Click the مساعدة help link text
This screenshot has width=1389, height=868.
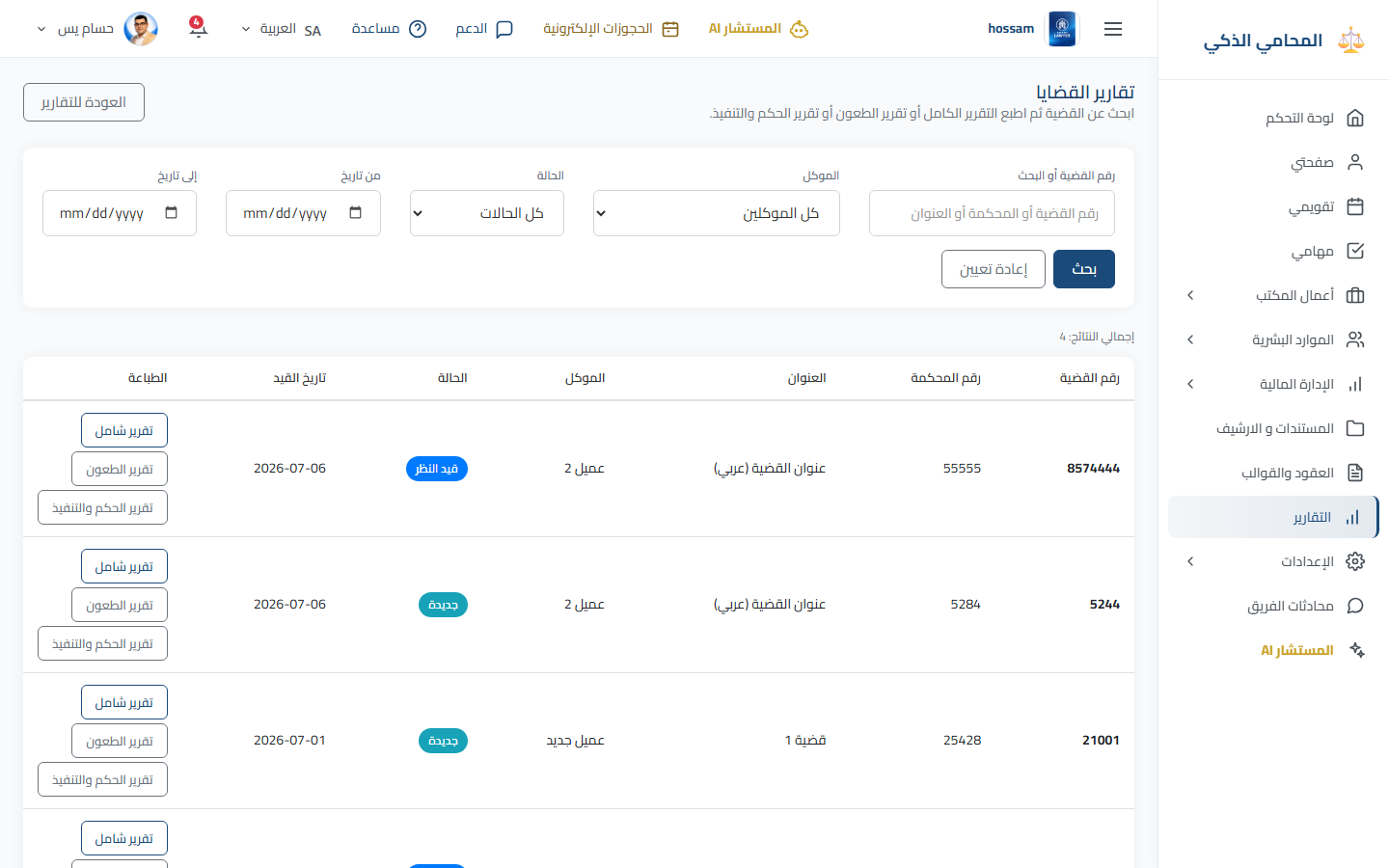coord(376,29)
